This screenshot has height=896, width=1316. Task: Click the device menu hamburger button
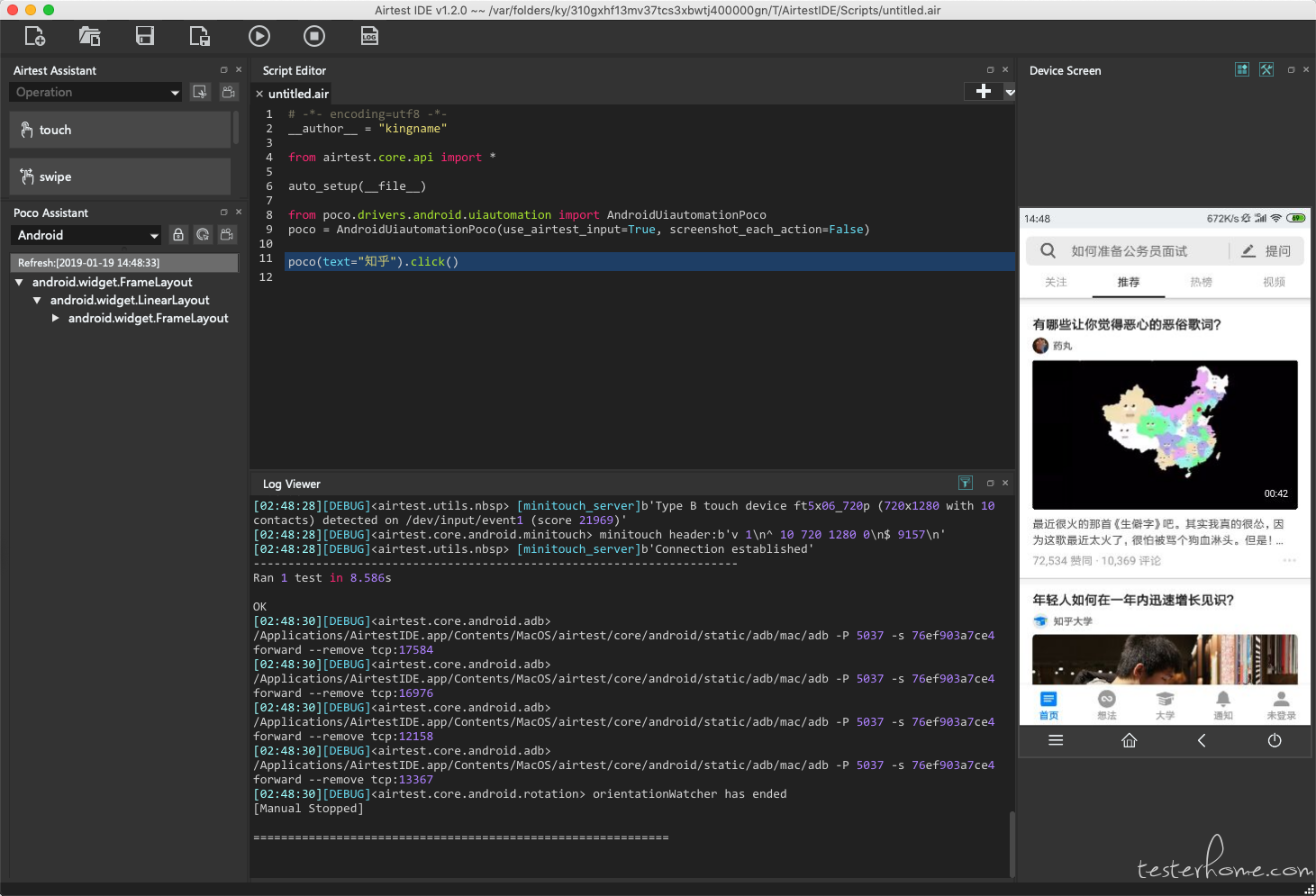1056,740
